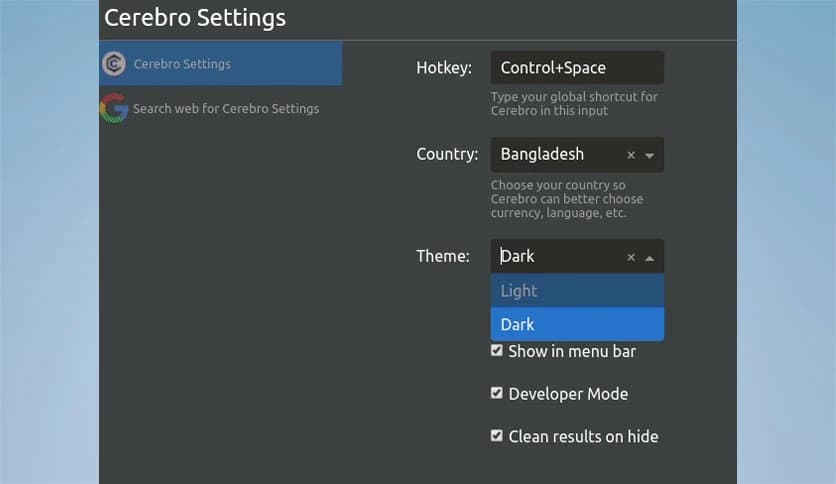Expand the Country dropdown arrow
Image resolution: width=836 pixels, height=484 pixels.
tap(650, 156)
